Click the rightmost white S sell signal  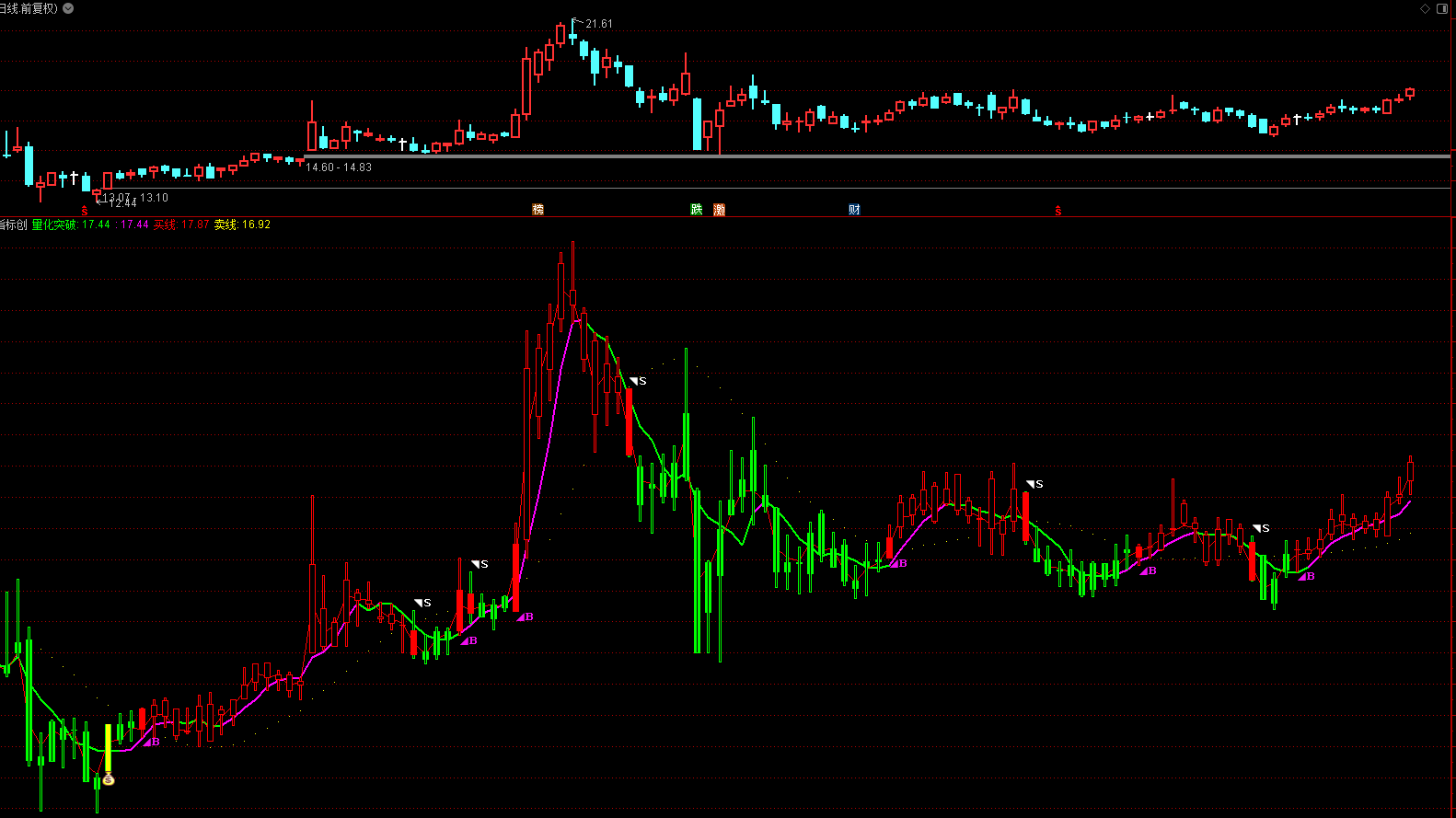coord(1261,528)
